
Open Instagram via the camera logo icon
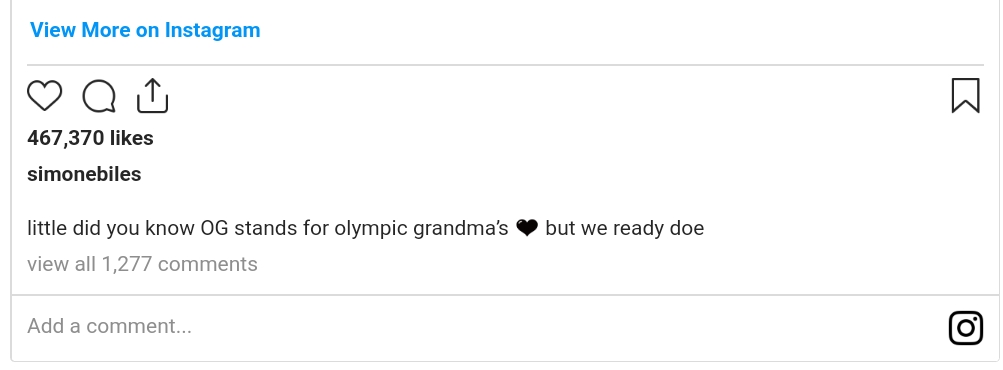click(x=965, y=328)
